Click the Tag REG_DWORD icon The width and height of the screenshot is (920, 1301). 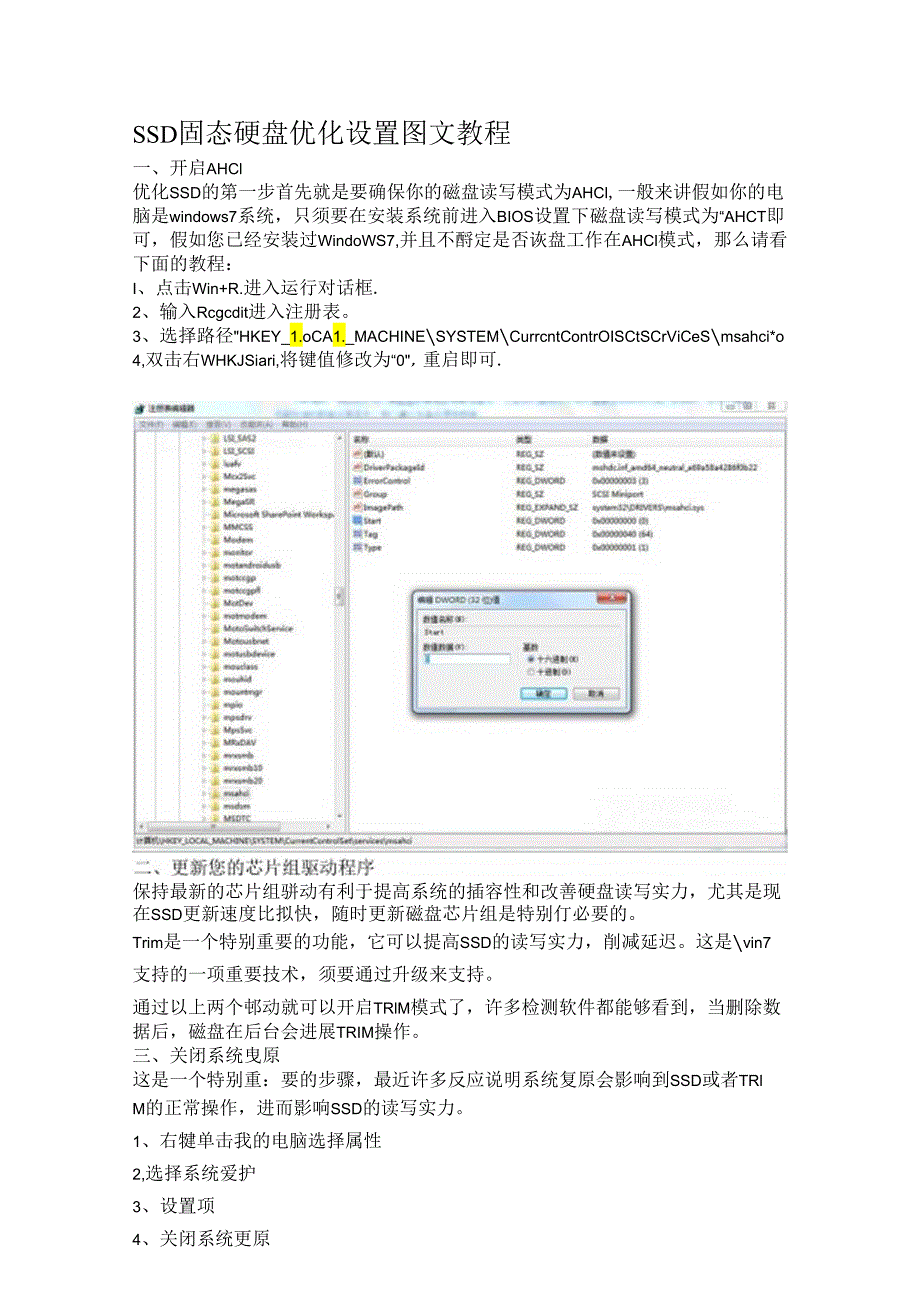pyautogui.click(x=356, y=534)
